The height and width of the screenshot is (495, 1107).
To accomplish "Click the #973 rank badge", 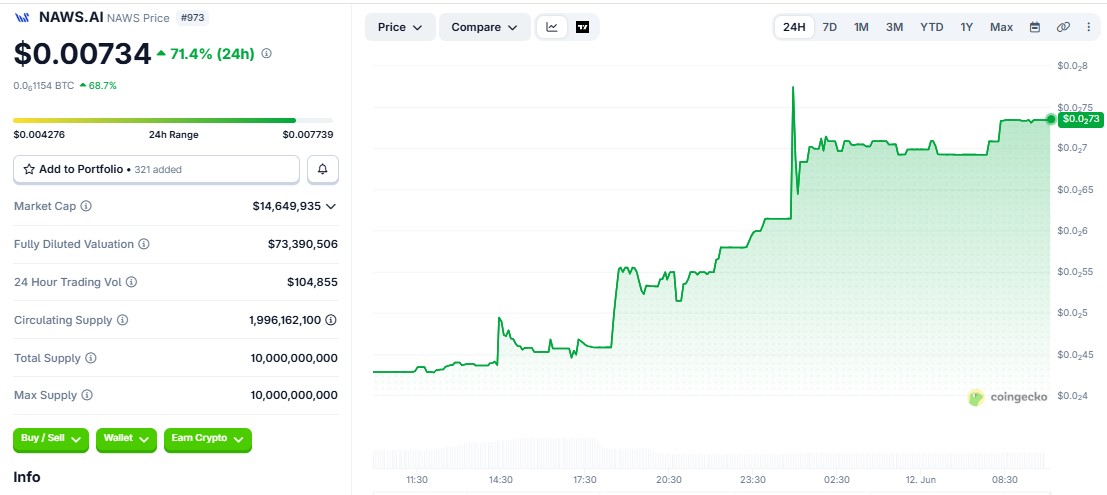I will tap(193, 18).
